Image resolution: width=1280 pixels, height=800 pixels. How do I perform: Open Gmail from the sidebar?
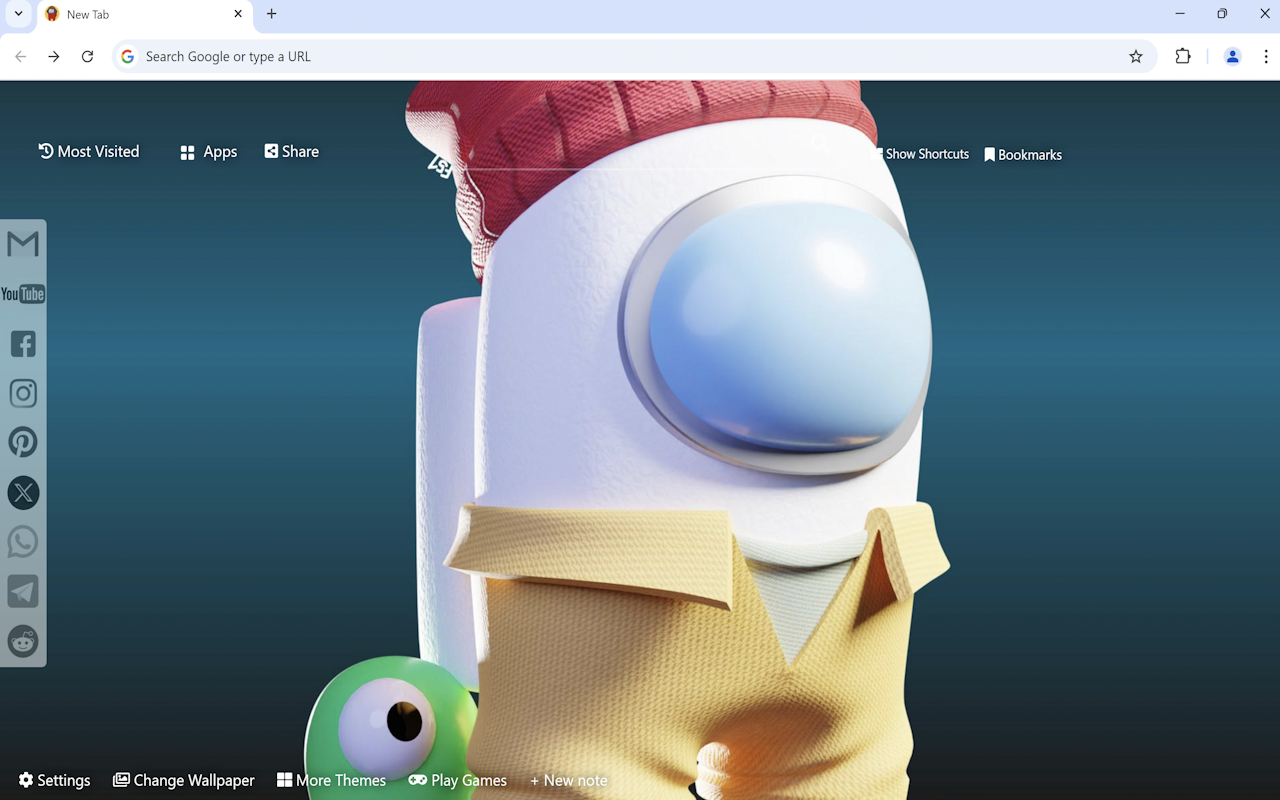tap(23, 244)
